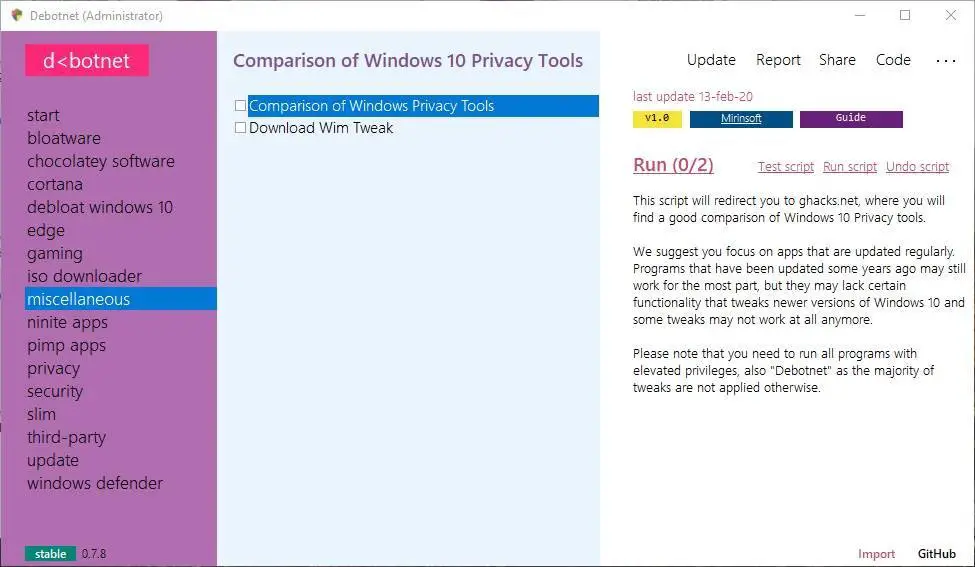Screen dimensions: 975x567
Task: Open the start category
Action: 43,116
